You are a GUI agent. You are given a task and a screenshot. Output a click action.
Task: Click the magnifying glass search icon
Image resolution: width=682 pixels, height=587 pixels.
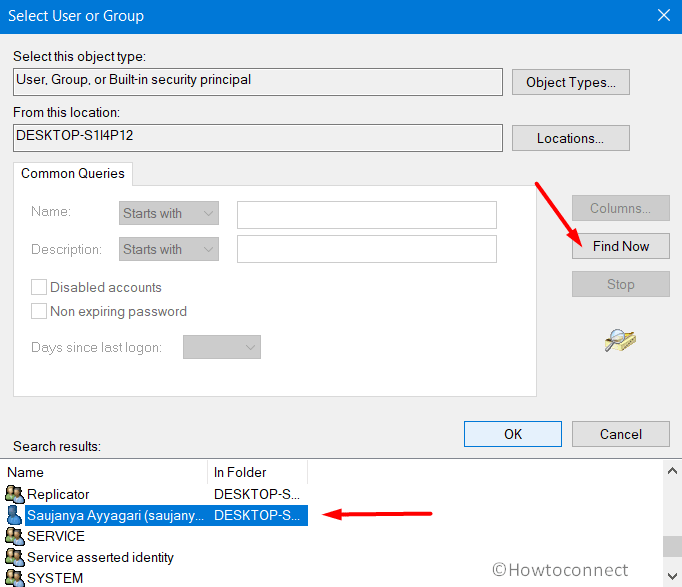[620, 340]
